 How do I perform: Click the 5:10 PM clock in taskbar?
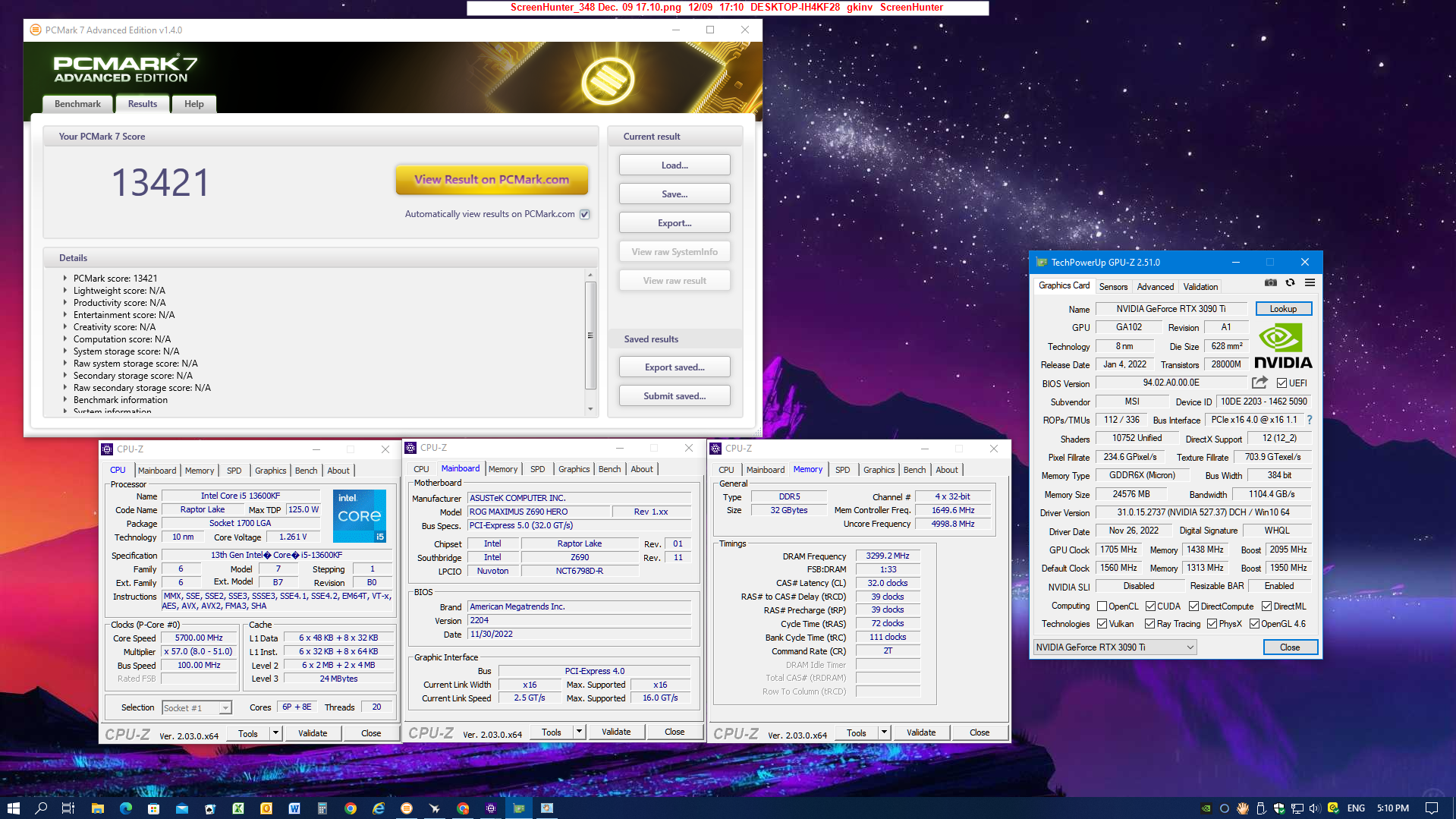pyautogui.click(x=1393, y=808)
